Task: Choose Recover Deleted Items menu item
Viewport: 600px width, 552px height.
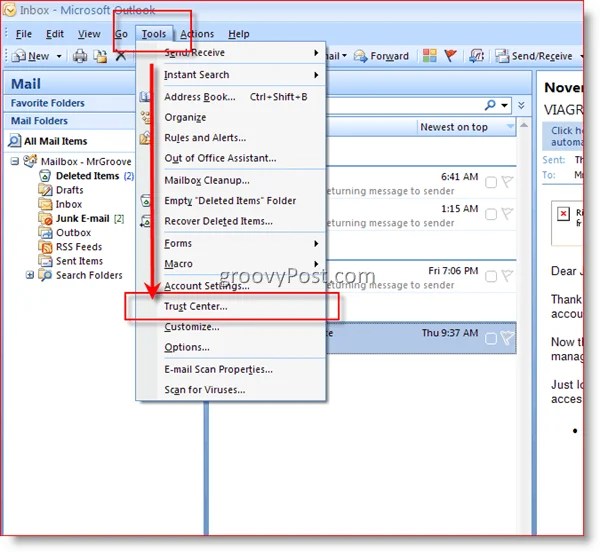Action: [231, 221]
